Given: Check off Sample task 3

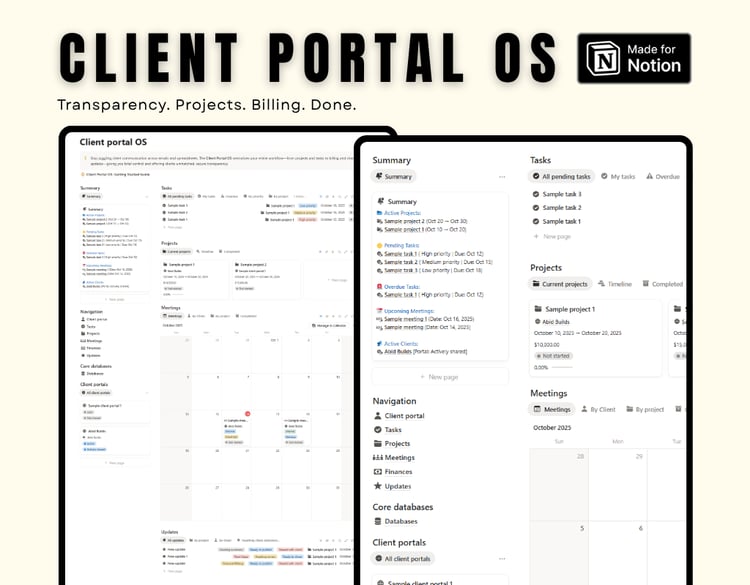Looking at the screenshot, I should point(536,194).
